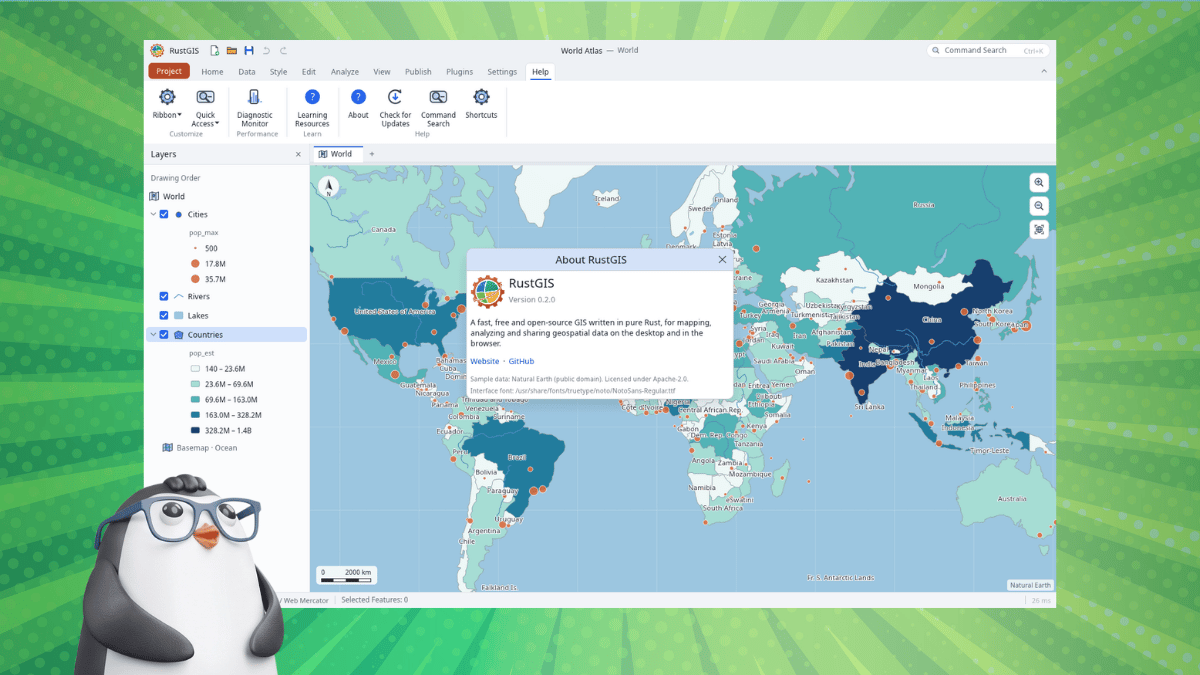Toggle the Rivers layer checkbox
This screenshot has width=1200, height=675.
(164, 296)
